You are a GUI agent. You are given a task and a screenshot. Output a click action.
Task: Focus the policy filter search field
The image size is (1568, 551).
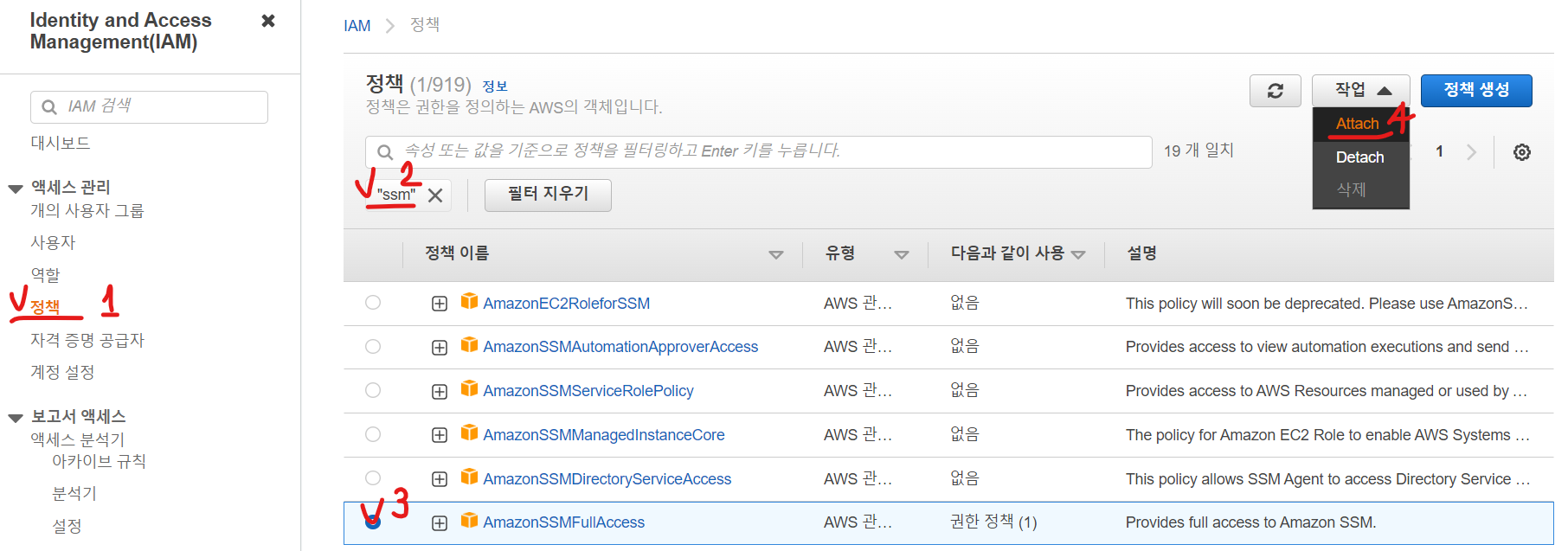click(759, 152)
